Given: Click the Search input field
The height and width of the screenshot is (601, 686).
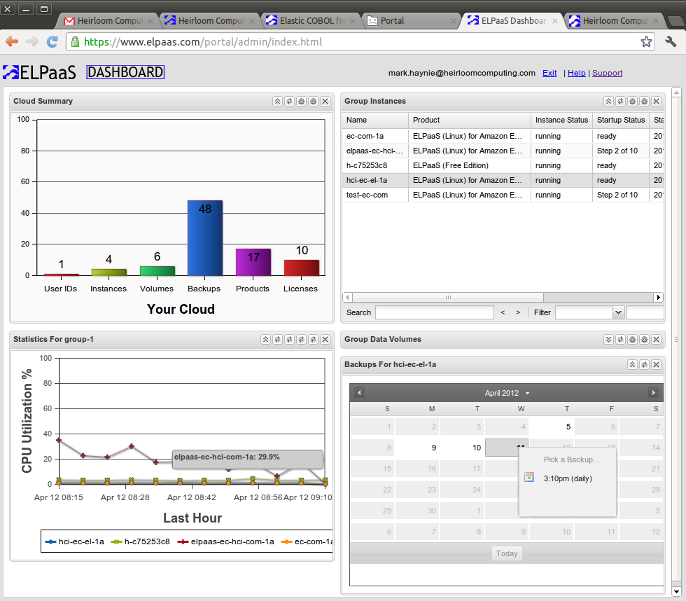Looking at the screenshot, I should [434, 312].
